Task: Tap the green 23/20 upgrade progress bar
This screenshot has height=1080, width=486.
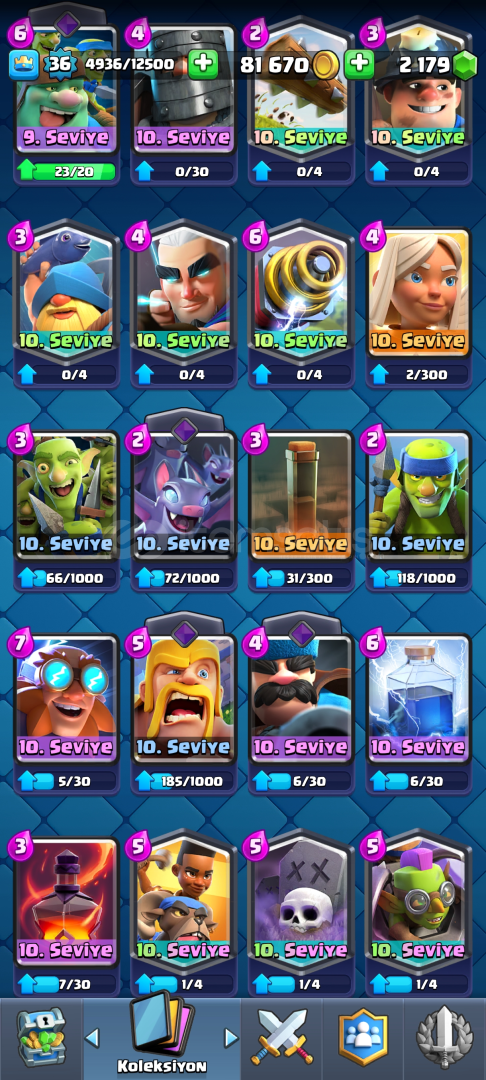Action: 67,170
